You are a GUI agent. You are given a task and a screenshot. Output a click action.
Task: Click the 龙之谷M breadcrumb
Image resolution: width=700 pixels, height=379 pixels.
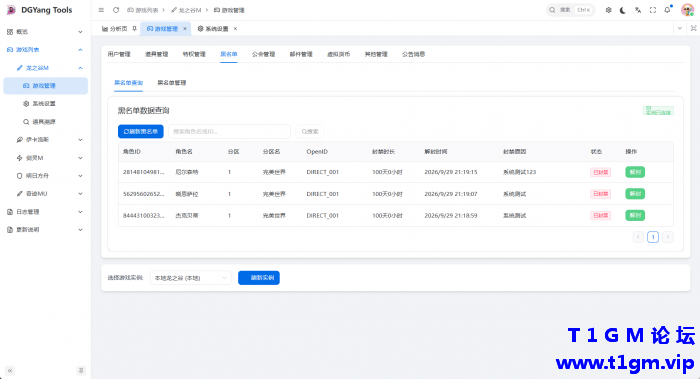186,10
